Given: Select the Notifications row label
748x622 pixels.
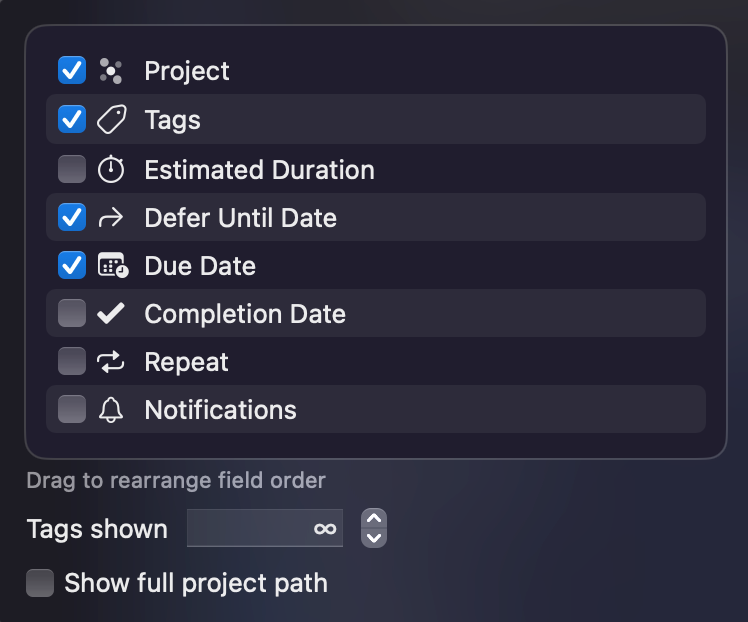Looking at the screenshot, I should click(x=220, y=410).
